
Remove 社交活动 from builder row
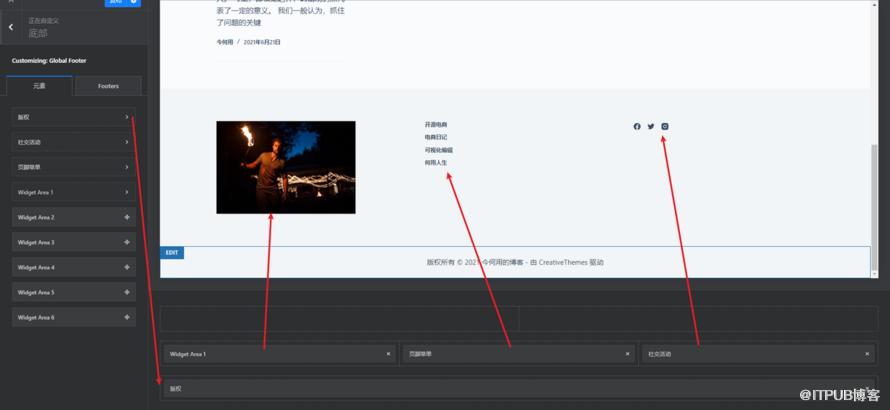(x=867, y=354)
